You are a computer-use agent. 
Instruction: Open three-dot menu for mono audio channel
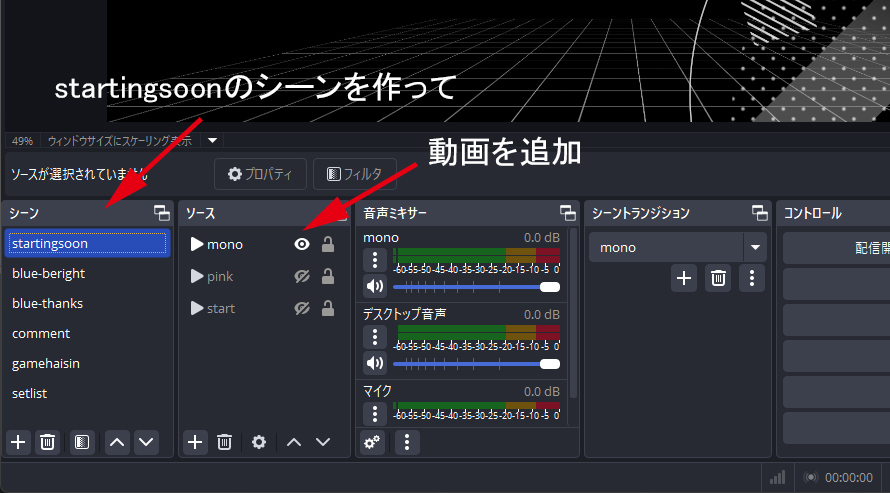[x=374, y=261]
